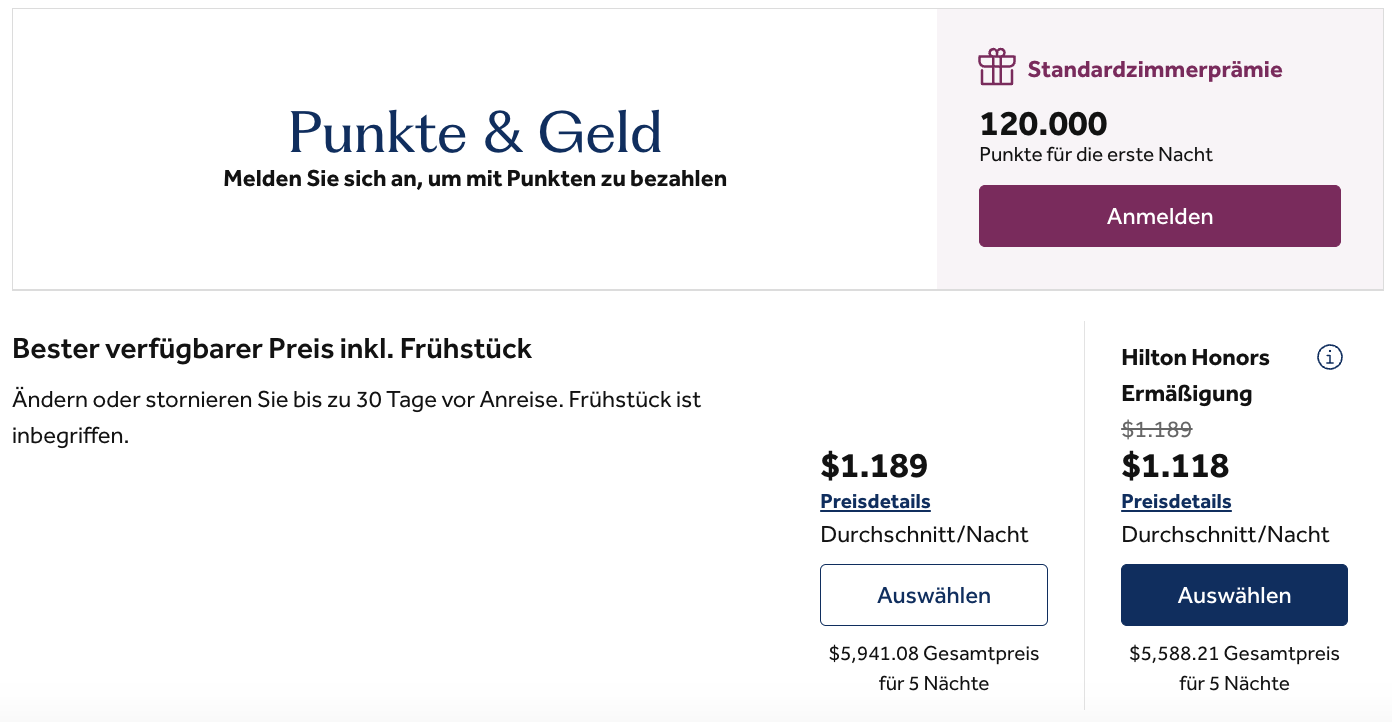This screenshot has height=722, width=1392.
Task: Click the Standardzimmerprämie label
Action: 1154,69
